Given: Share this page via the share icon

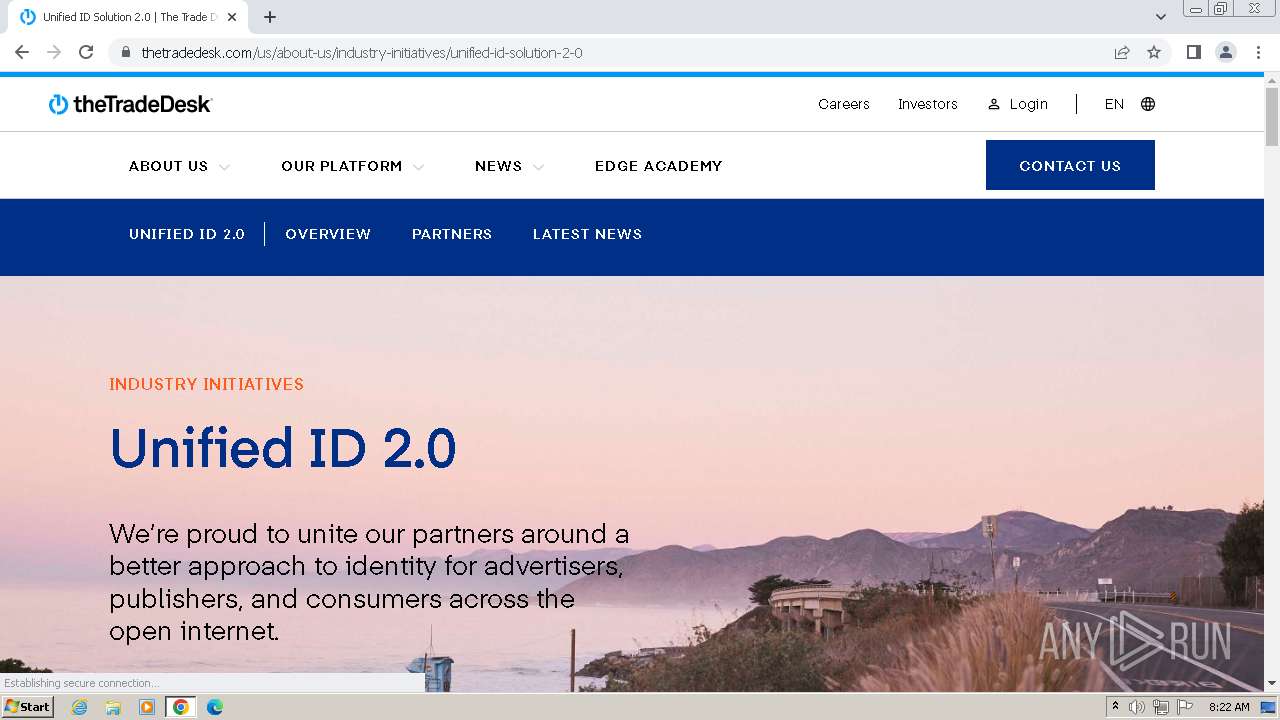Looking at the screenshot, I should (1122, 52).
